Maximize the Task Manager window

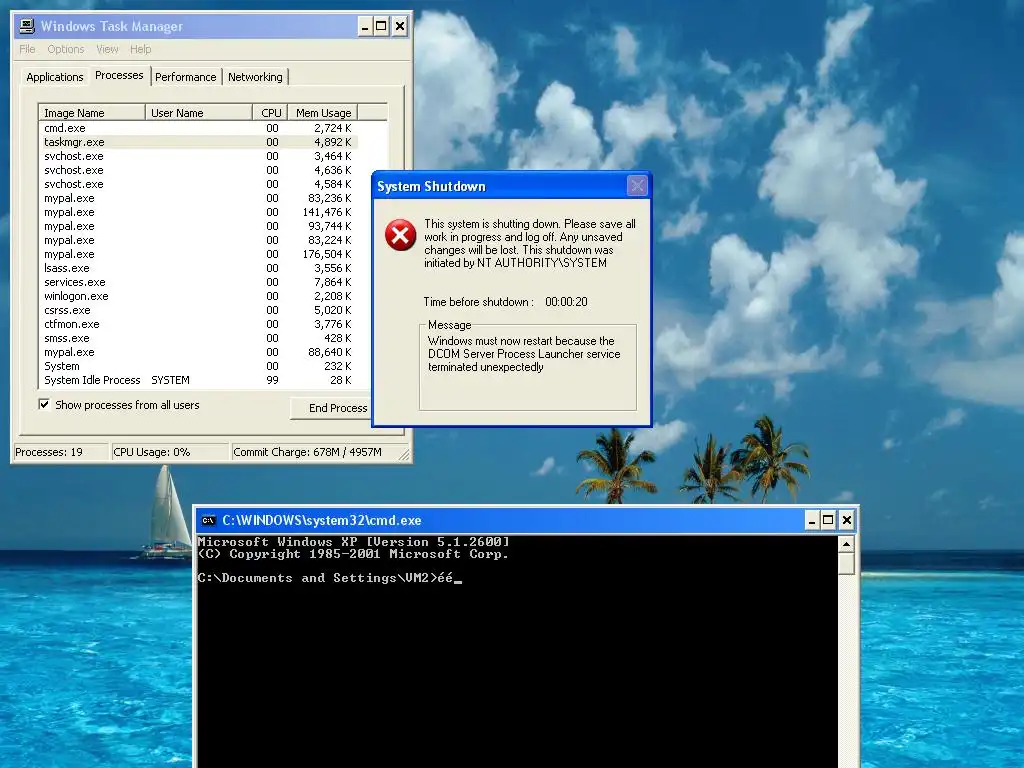click(x=381, y=27)
